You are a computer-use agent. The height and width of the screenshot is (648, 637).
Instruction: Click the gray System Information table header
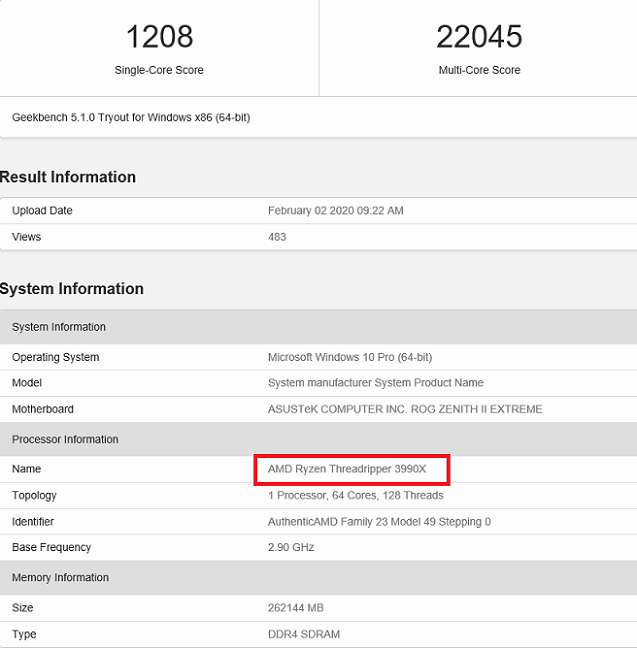(x=318, y=327)
